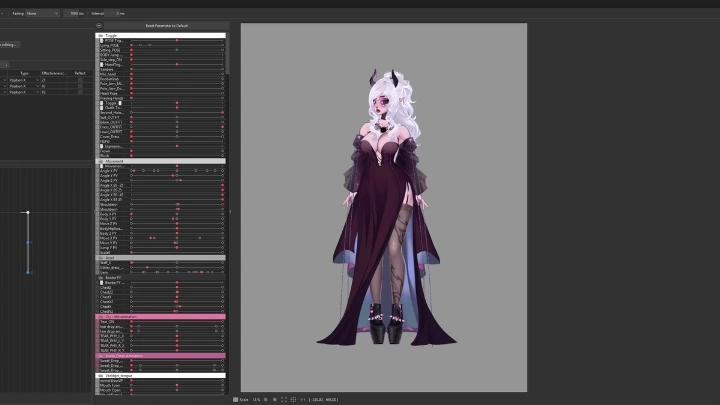The height and width of the screenshot is (405, 720).
Task: Click the character model on canvas
Action: coord(386,207)
